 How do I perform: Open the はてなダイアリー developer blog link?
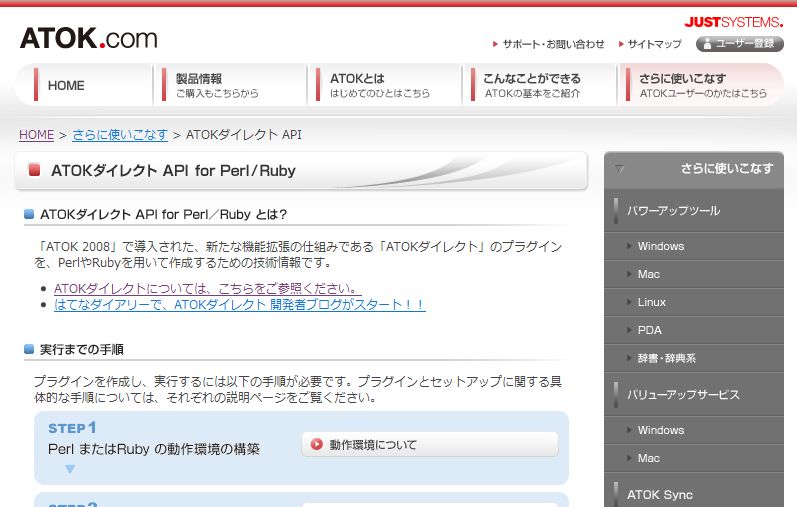pyautogui.click(x=239, y=305)
